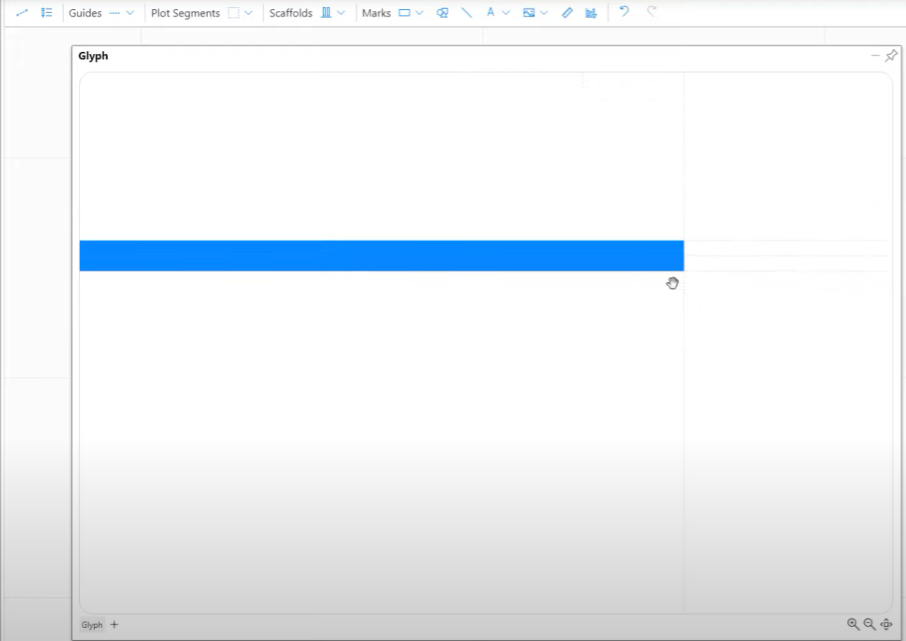The height and width of the screenshot is (641, 906).
Task: Expand the Scaffolds dropdown arrow
Action: (341, 13)
